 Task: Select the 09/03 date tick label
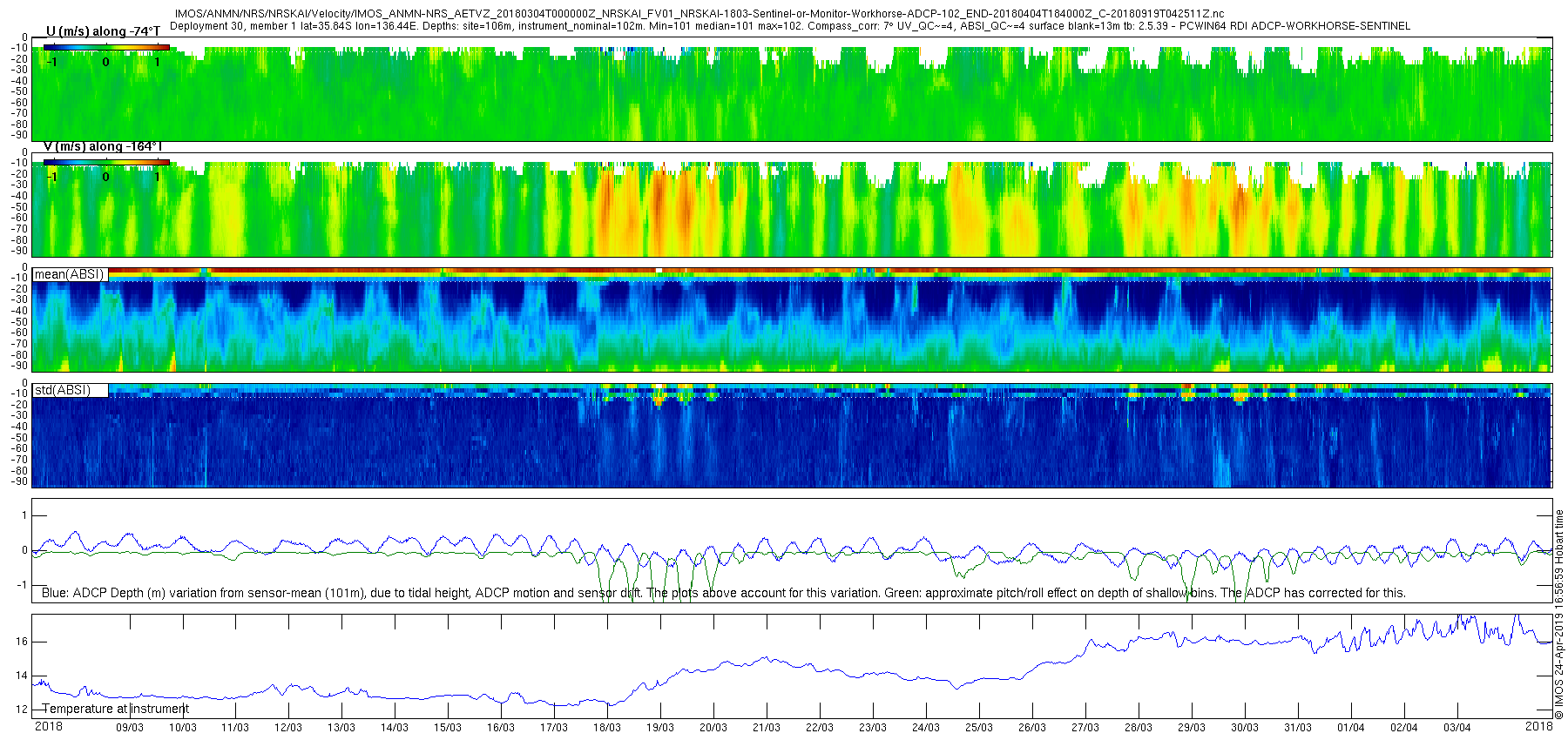click(x=130, y=728)
